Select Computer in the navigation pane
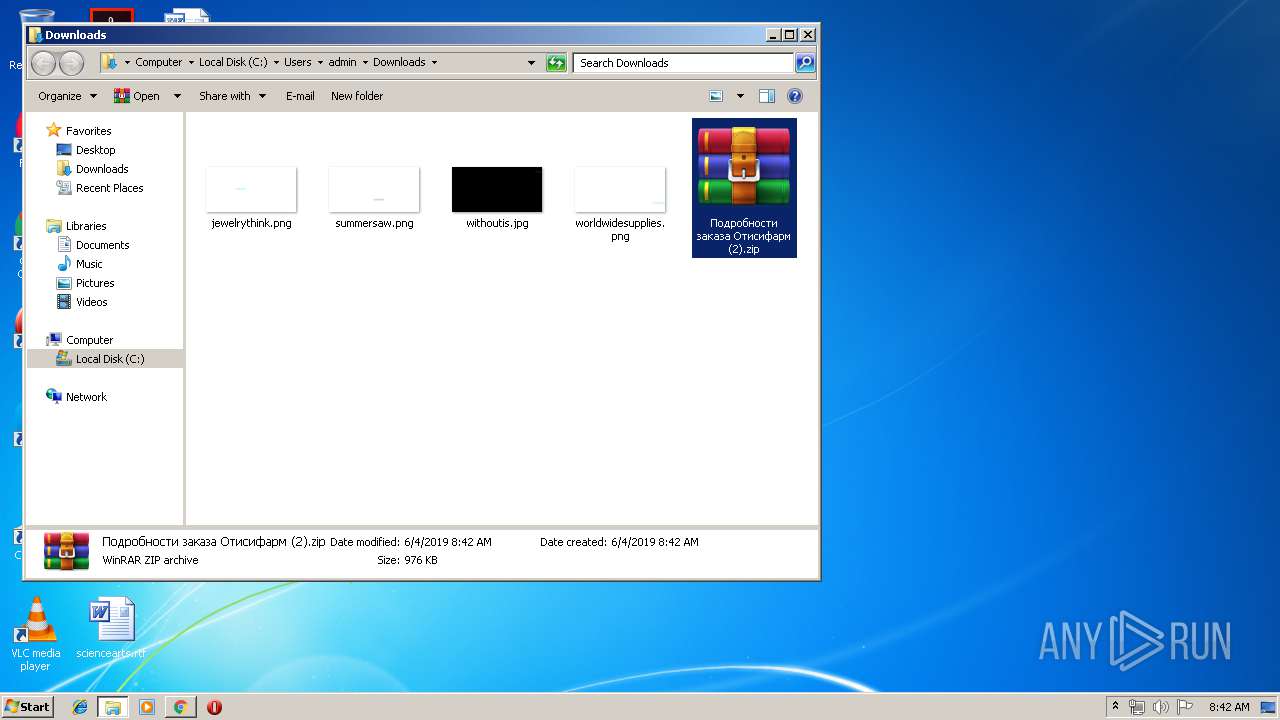 [89, 340]
